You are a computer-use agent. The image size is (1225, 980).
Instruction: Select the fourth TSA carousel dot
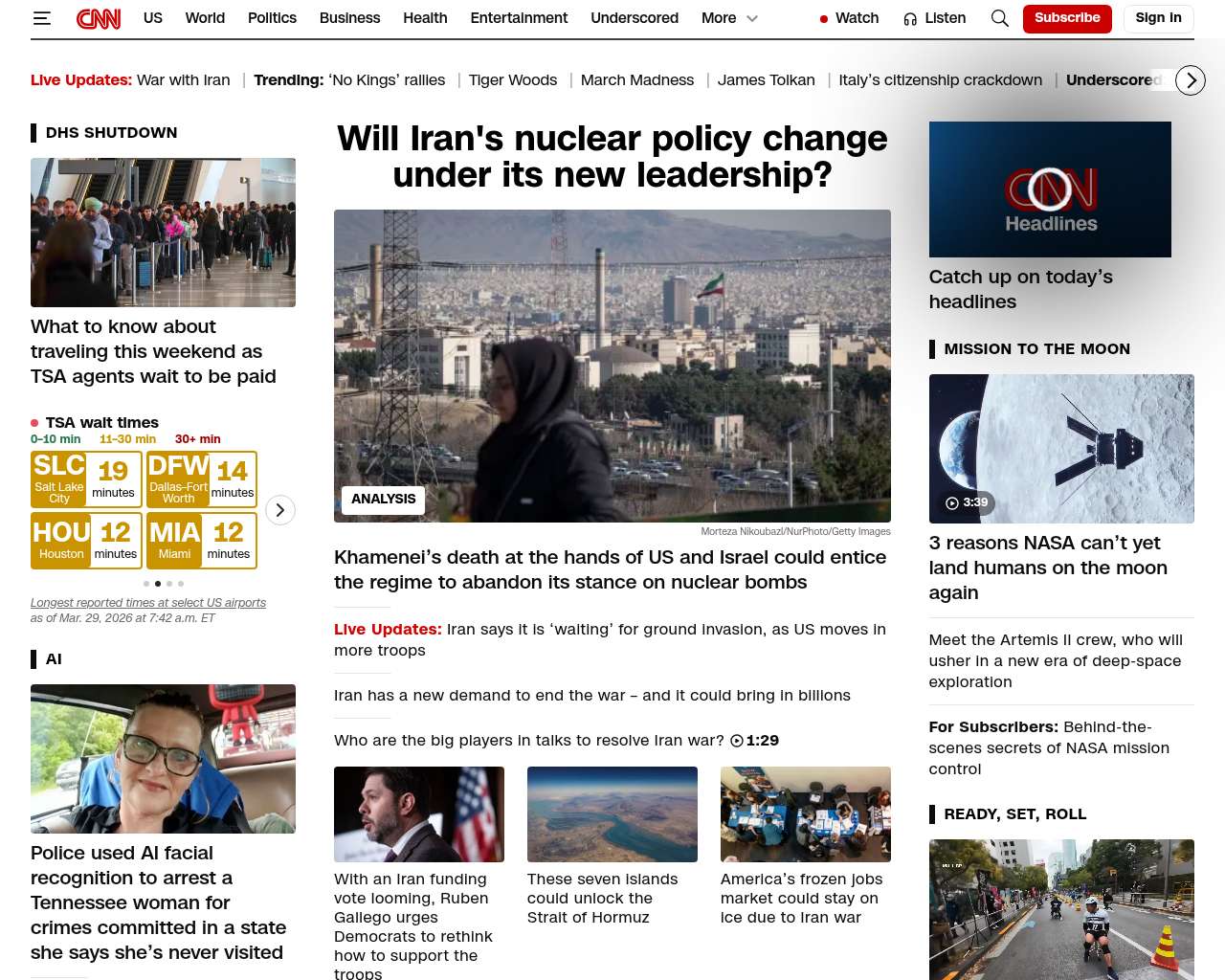(x=181, y=584)
